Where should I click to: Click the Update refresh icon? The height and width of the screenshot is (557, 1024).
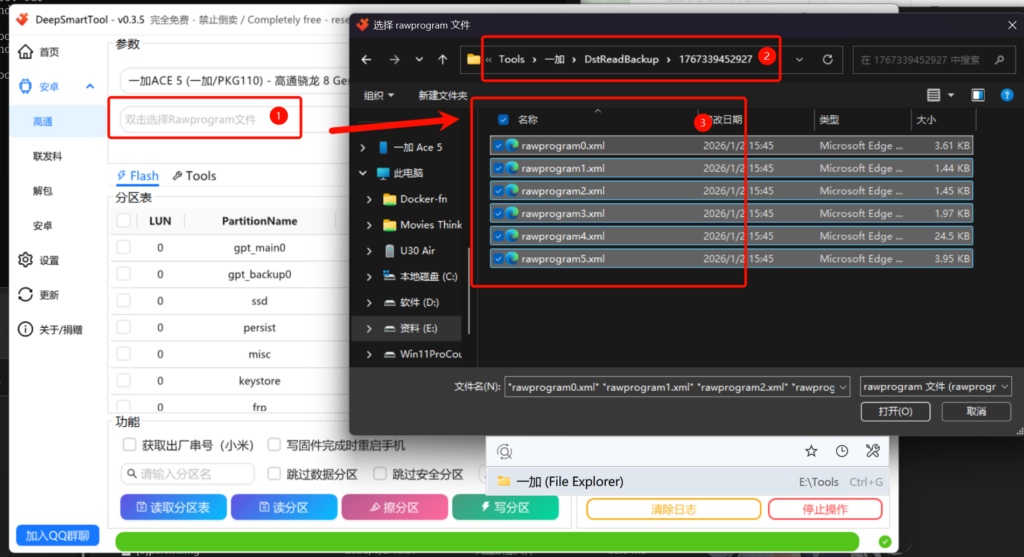coord(25,295)
